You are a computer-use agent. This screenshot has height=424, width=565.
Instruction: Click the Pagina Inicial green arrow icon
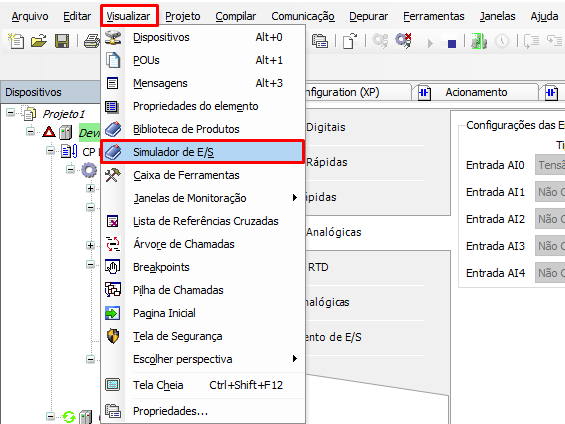pyautogui.click(x=113, y=313)
